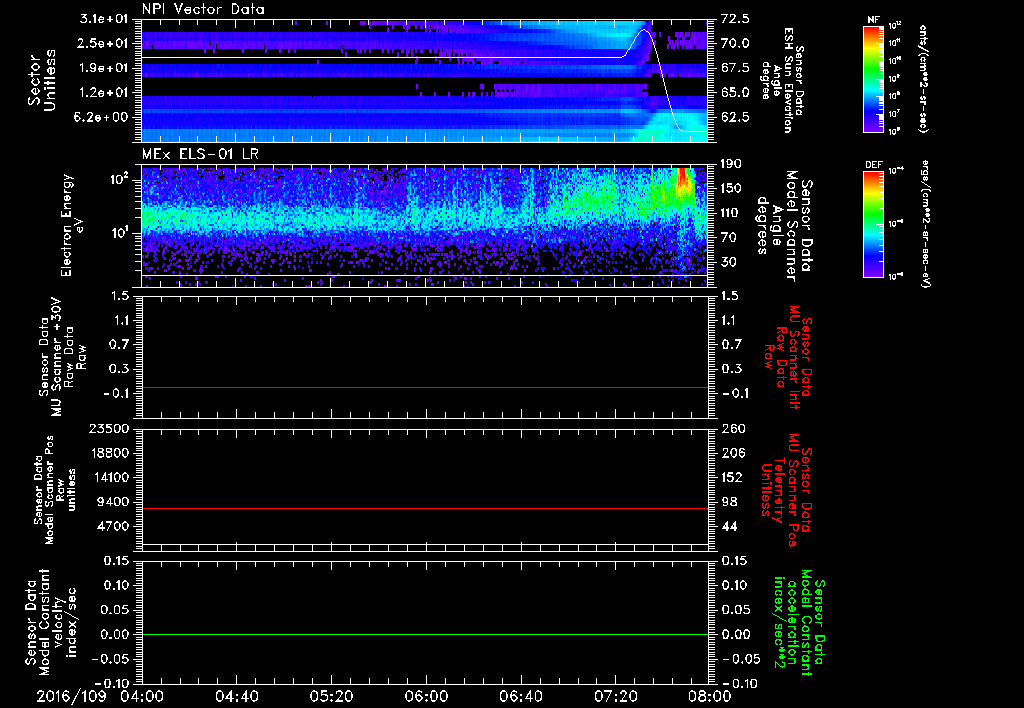
Task: Select the NPI Vector Data panel title
Action: 202,10
